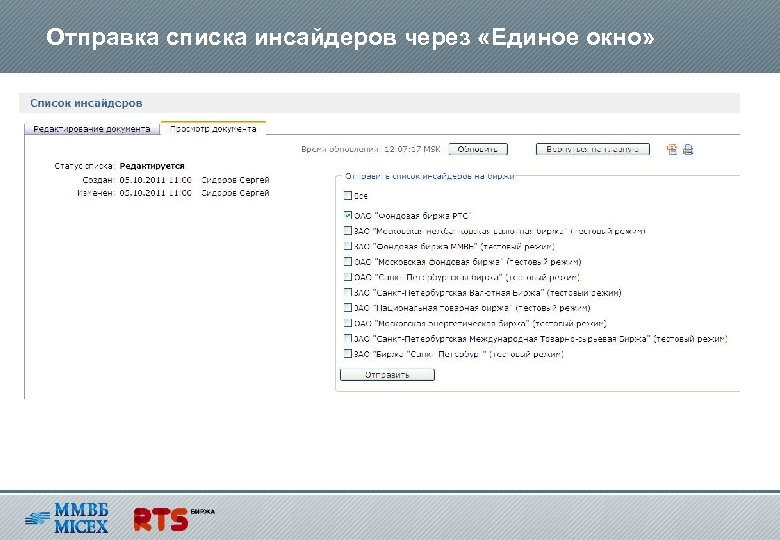Image resolution: width=780 pixels, height=540 pixels.
Task: Tick "Санкт-Петербургская Валютная Биржа" checkbox
Action: point(348,292)
